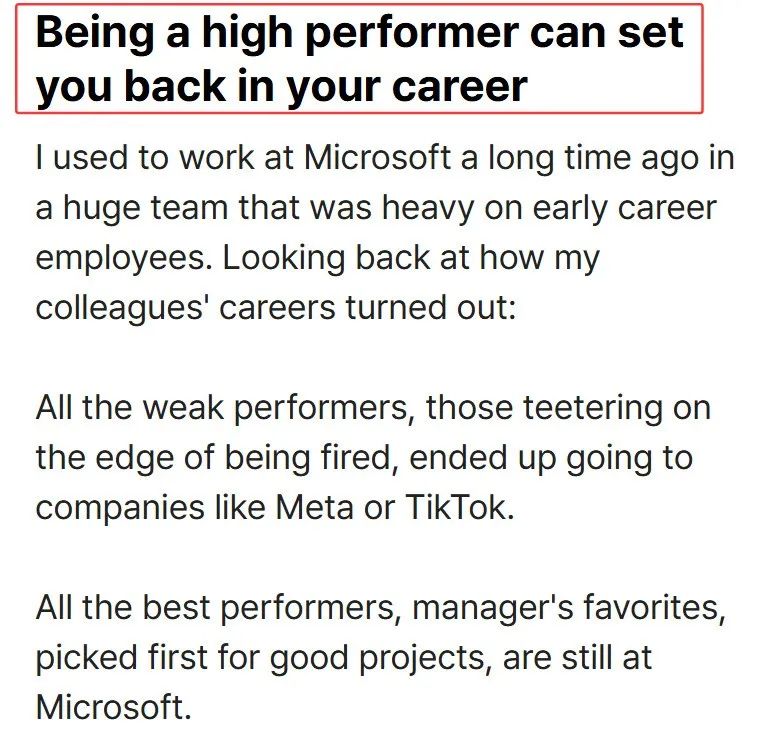Click the word "Meta" in the second paragraph

pos(315,507)
